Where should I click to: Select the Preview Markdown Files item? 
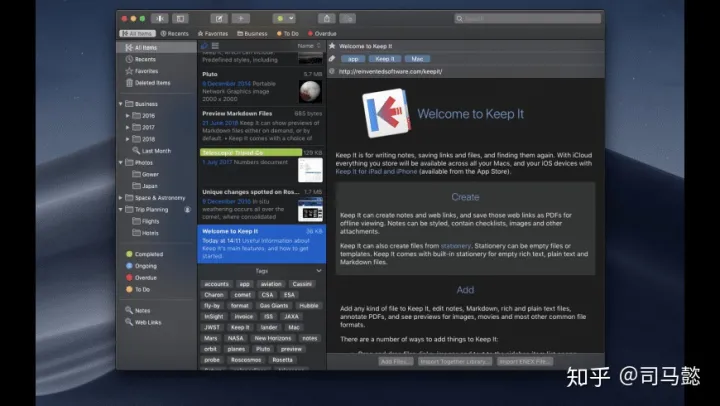pyautogui.click(x=262, y=126)
